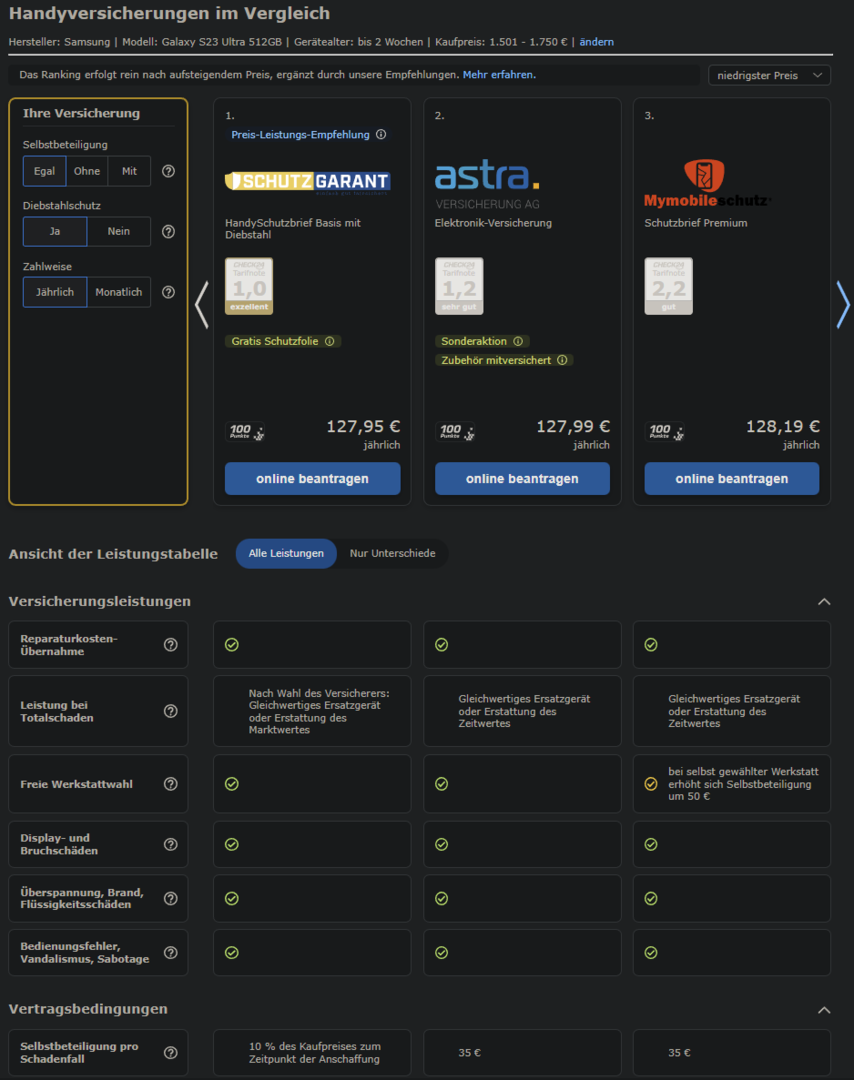This screenshot has height=1080, width=854.
Task: Click info icon on Gratis Schutzfolie badge
Action: (x=329, y=341)
